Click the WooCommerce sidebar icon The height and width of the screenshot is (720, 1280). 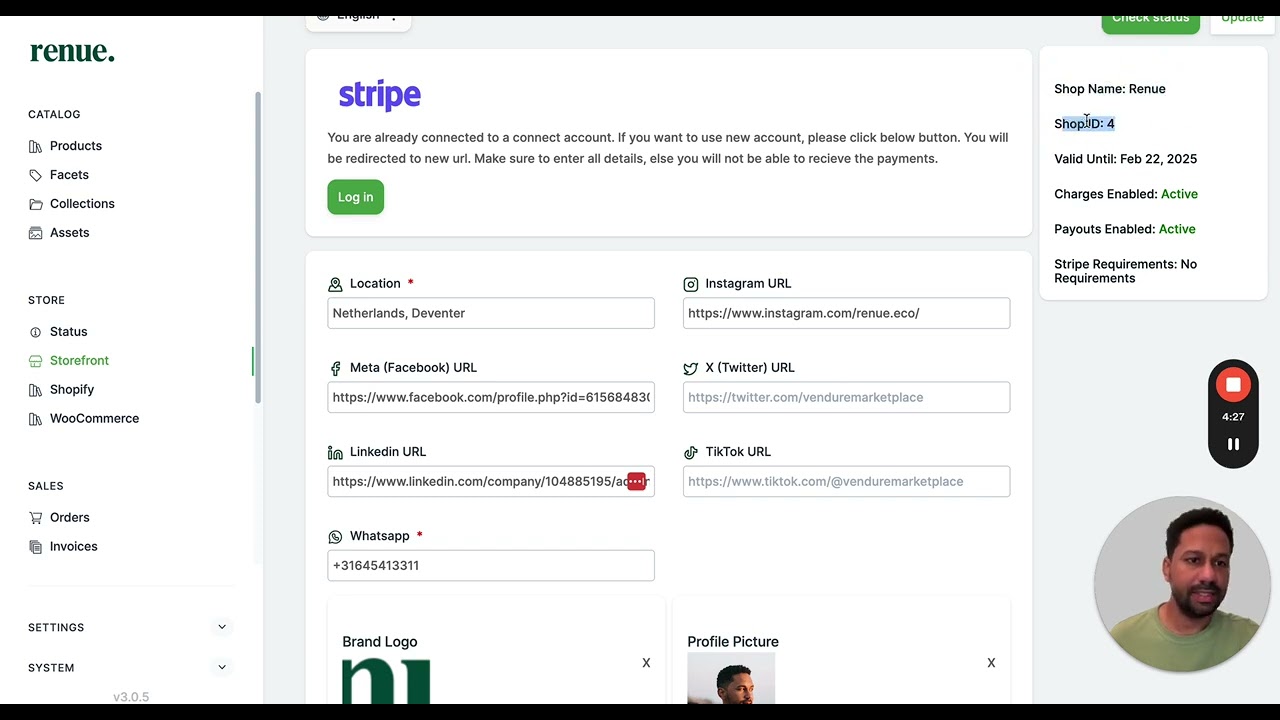tap(36, 419)
